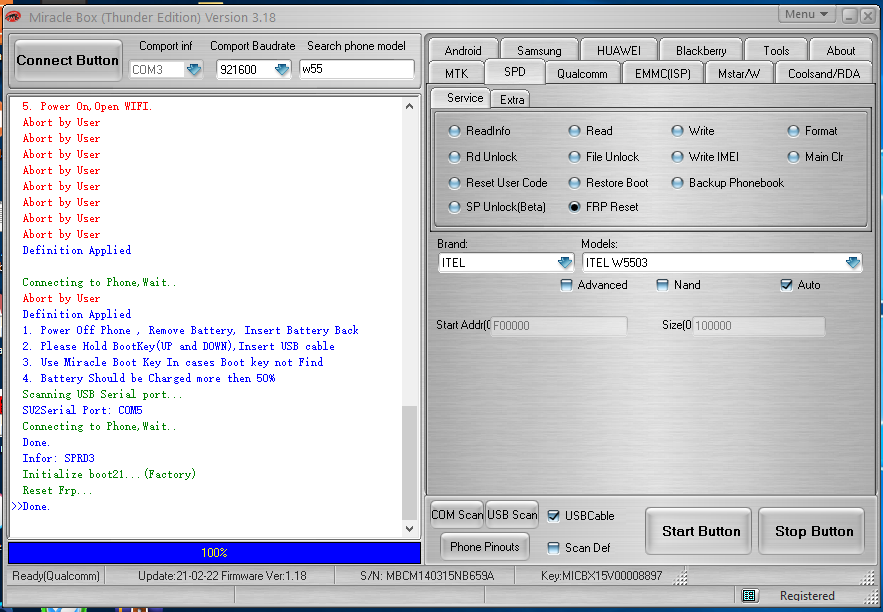Open the Tools tab

click(776, 51)
